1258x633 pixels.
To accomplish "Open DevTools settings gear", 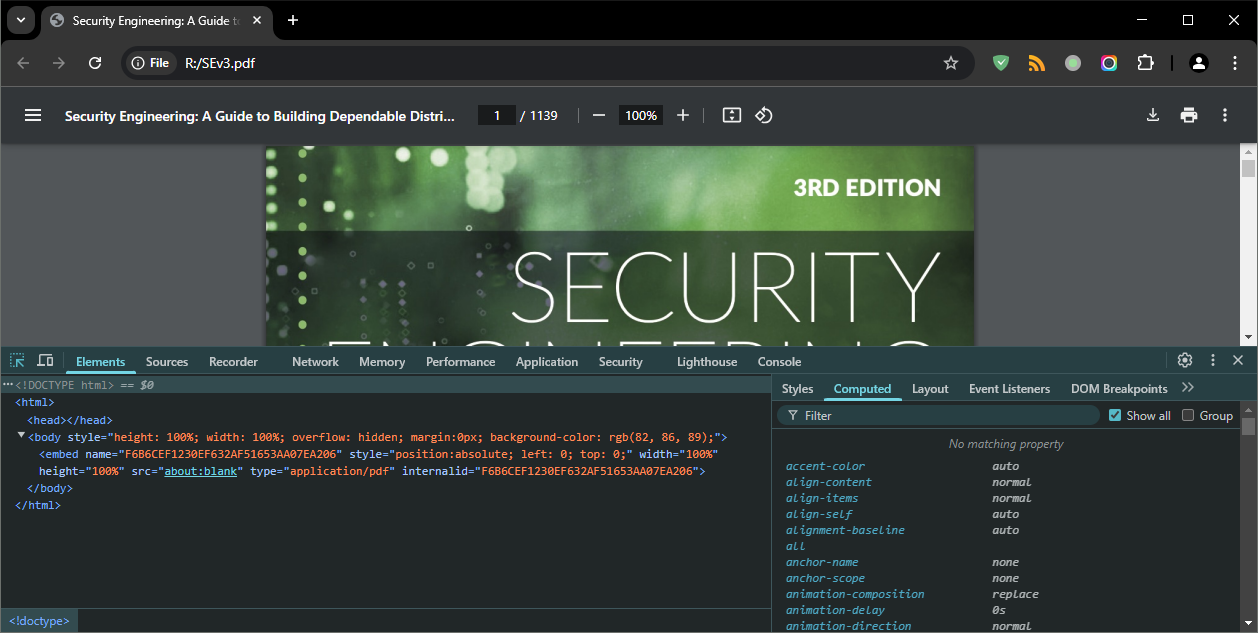I will coord(1185,360).
